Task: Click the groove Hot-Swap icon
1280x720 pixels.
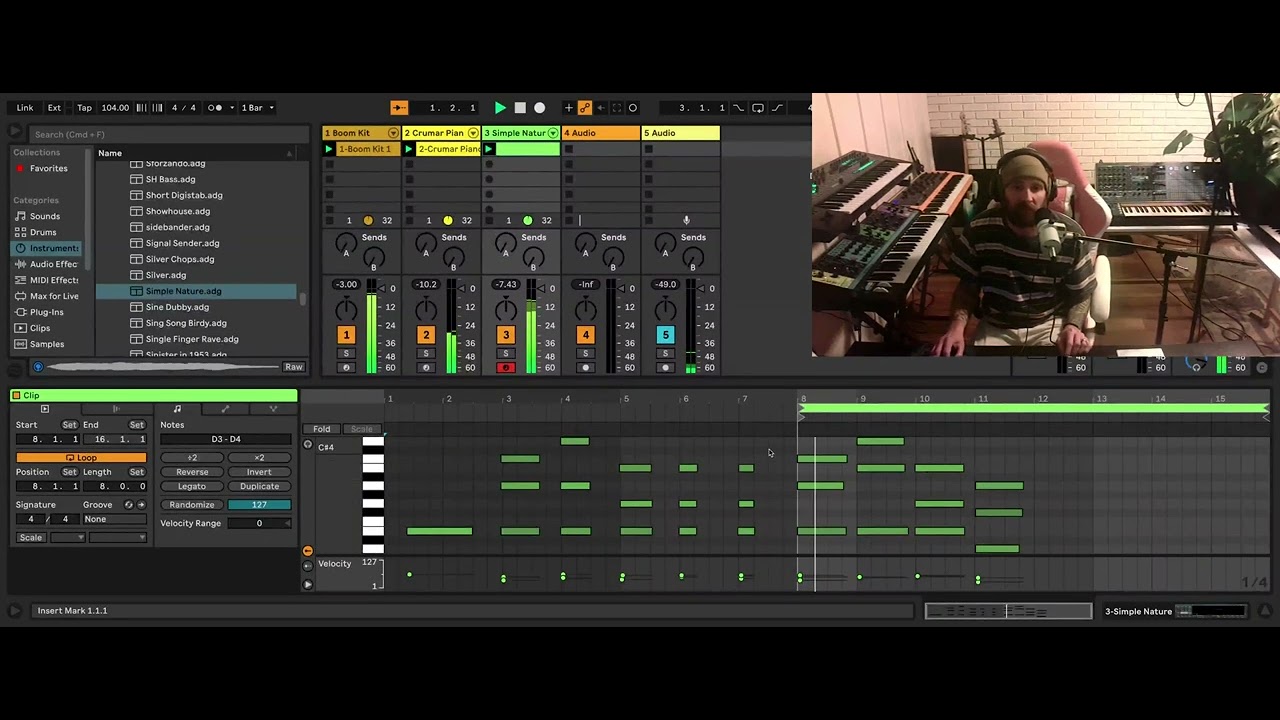Action: [129, 505]
